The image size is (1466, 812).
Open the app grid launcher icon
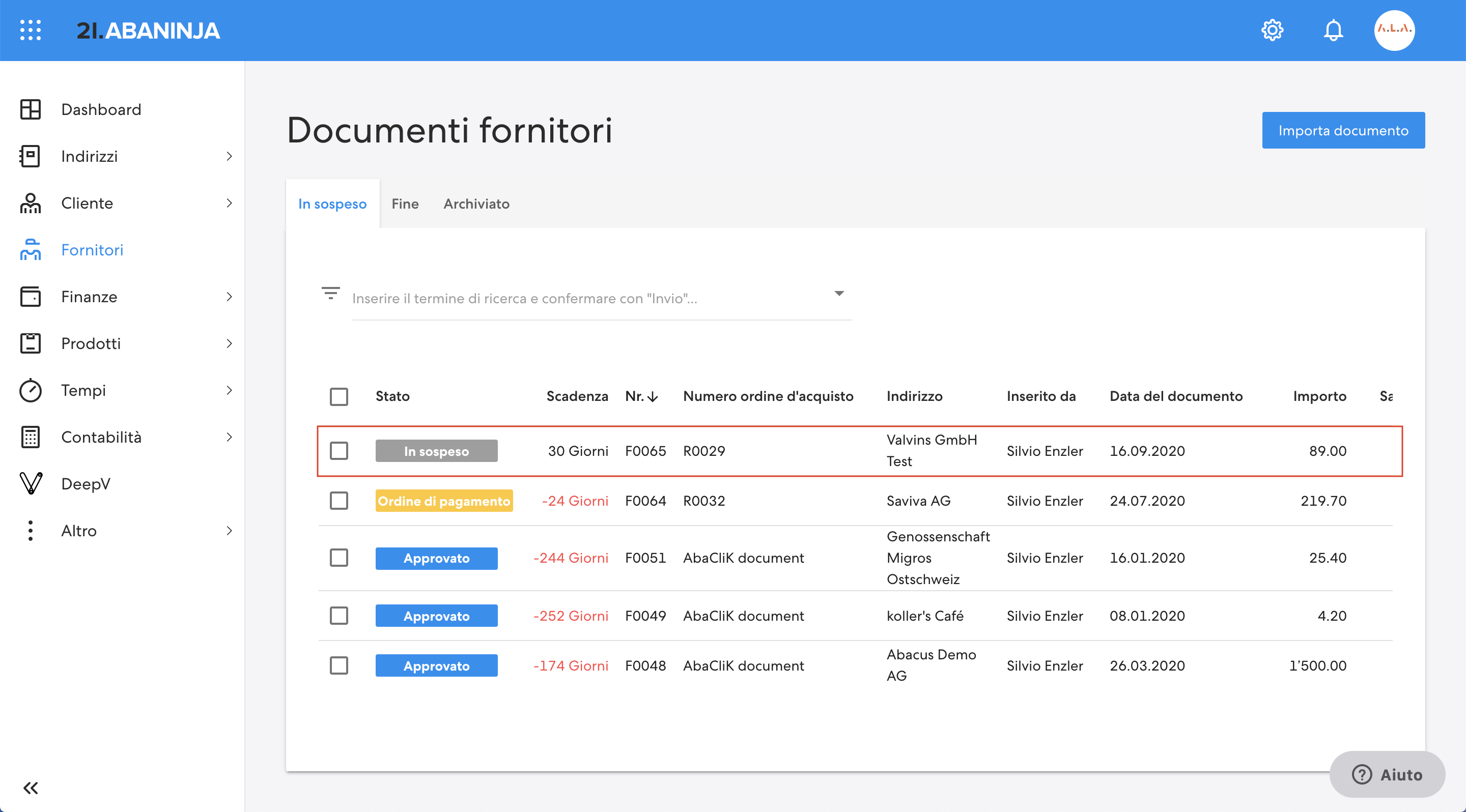(30, 30)
